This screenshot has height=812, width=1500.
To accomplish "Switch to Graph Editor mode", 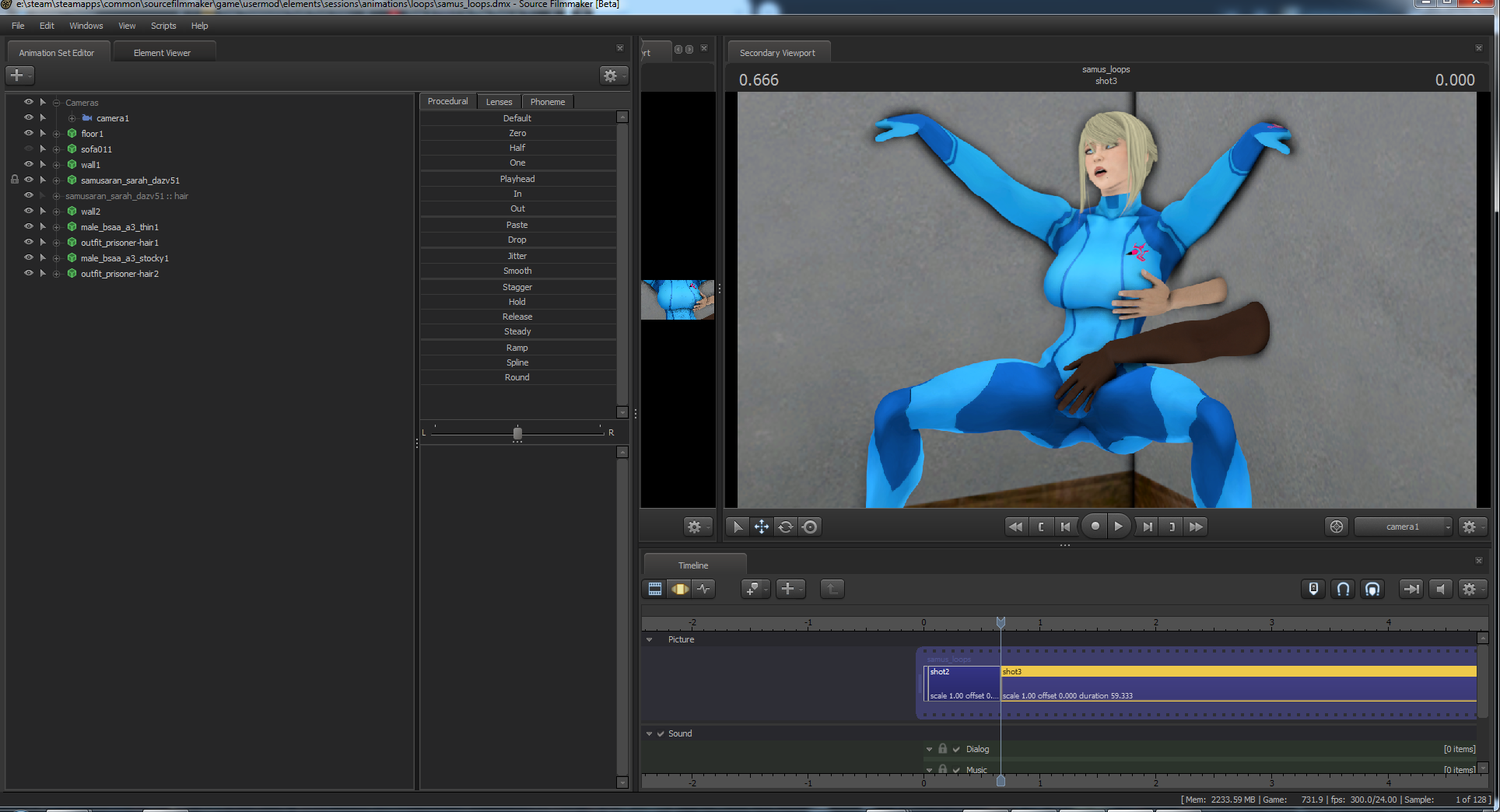I will coord(704,589).
